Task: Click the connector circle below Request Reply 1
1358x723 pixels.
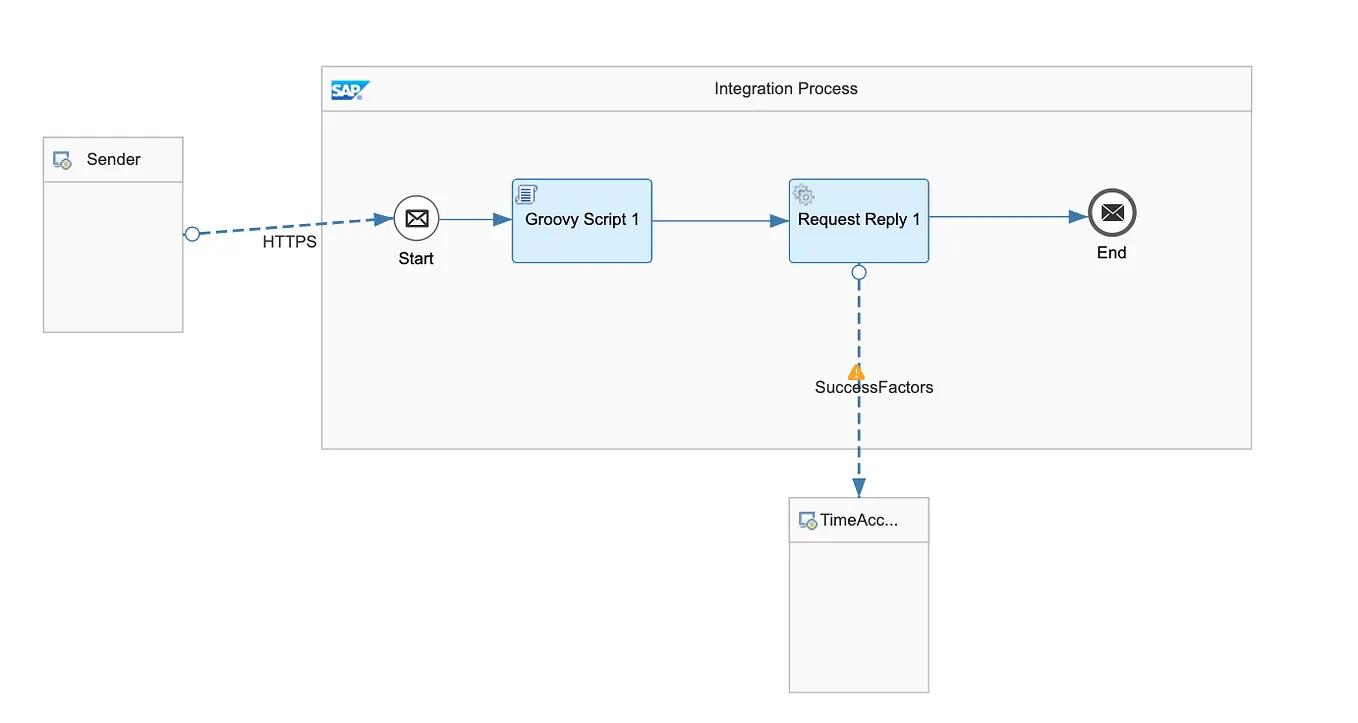Action: tap(859, 272)
